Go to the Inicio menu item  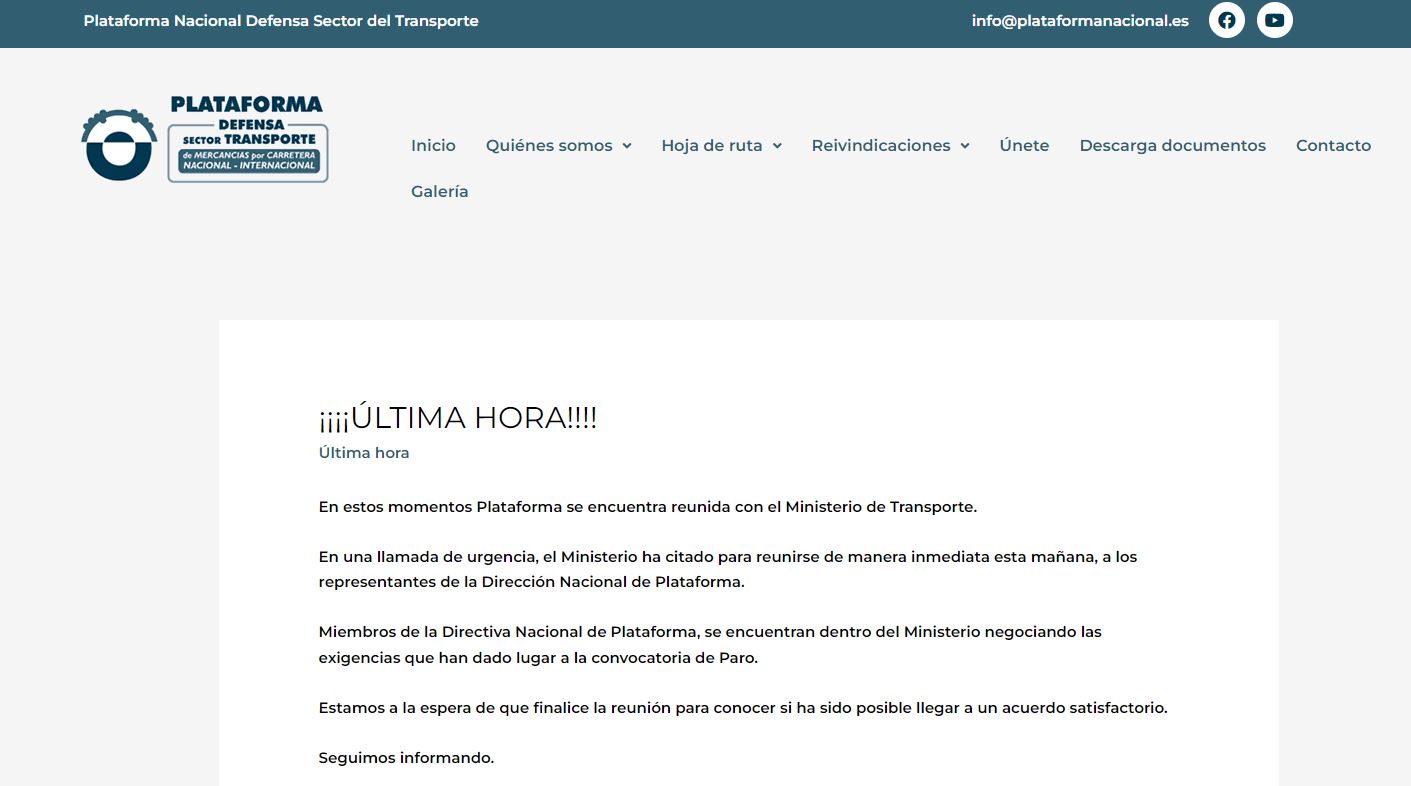pos(433,145)
